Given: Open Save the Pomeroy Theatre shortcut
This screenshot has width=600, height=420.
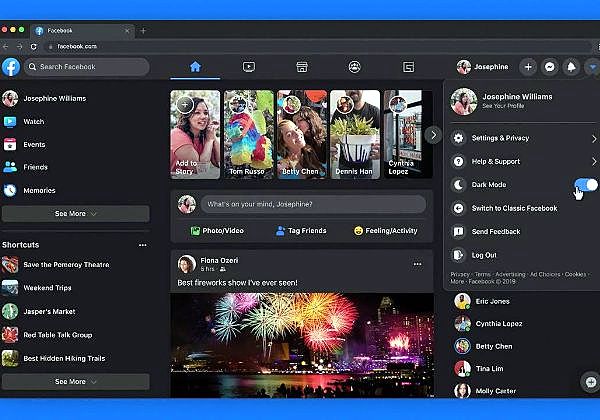Looking at the screenshot, I should [x=65, y=264].
